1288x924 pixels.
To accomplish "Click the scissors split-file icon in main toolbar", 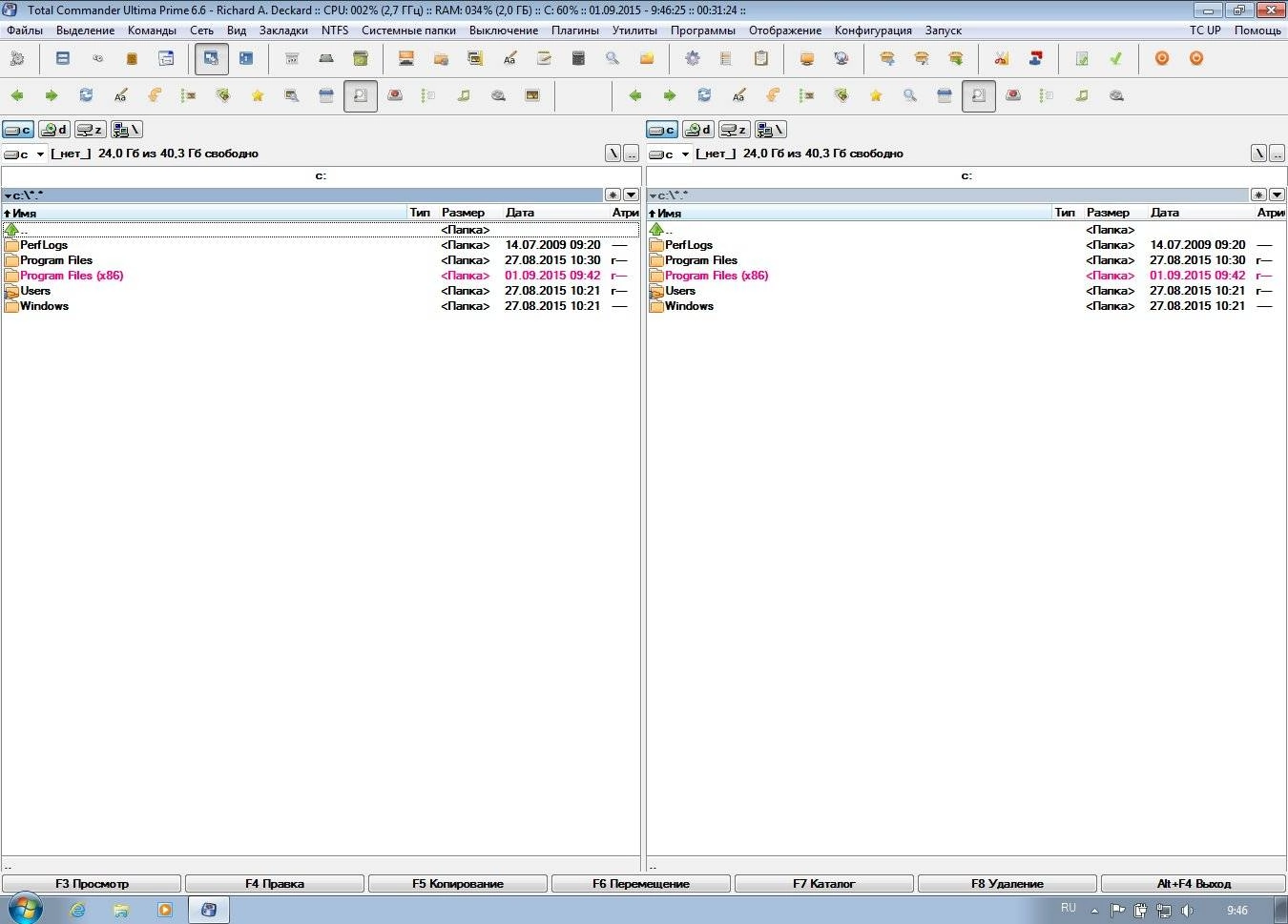I will click(1002, 59).
